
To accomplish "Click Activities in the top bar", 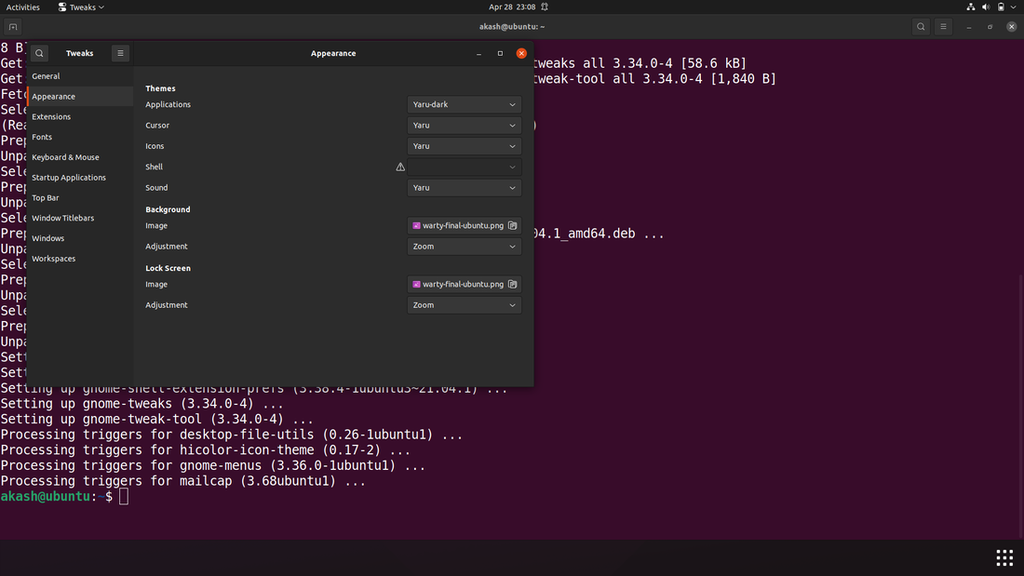I will (22, 7).
